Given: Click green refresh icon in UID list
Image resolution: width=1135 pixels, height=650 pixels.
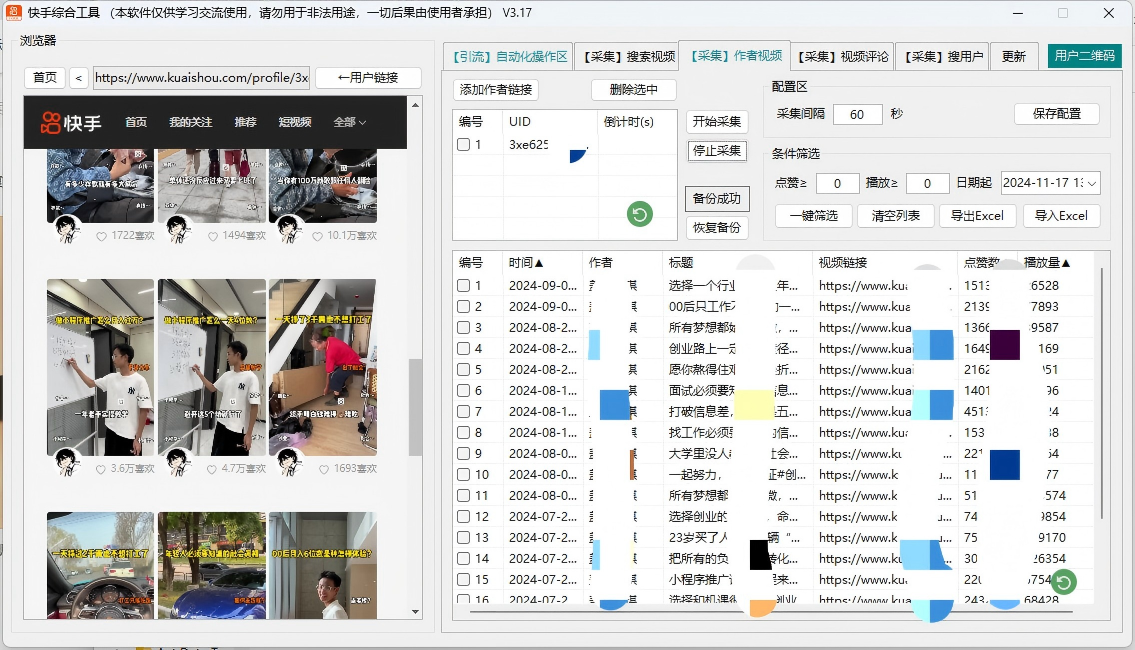Looking at the screenshot, I should [x=639, y=214].
